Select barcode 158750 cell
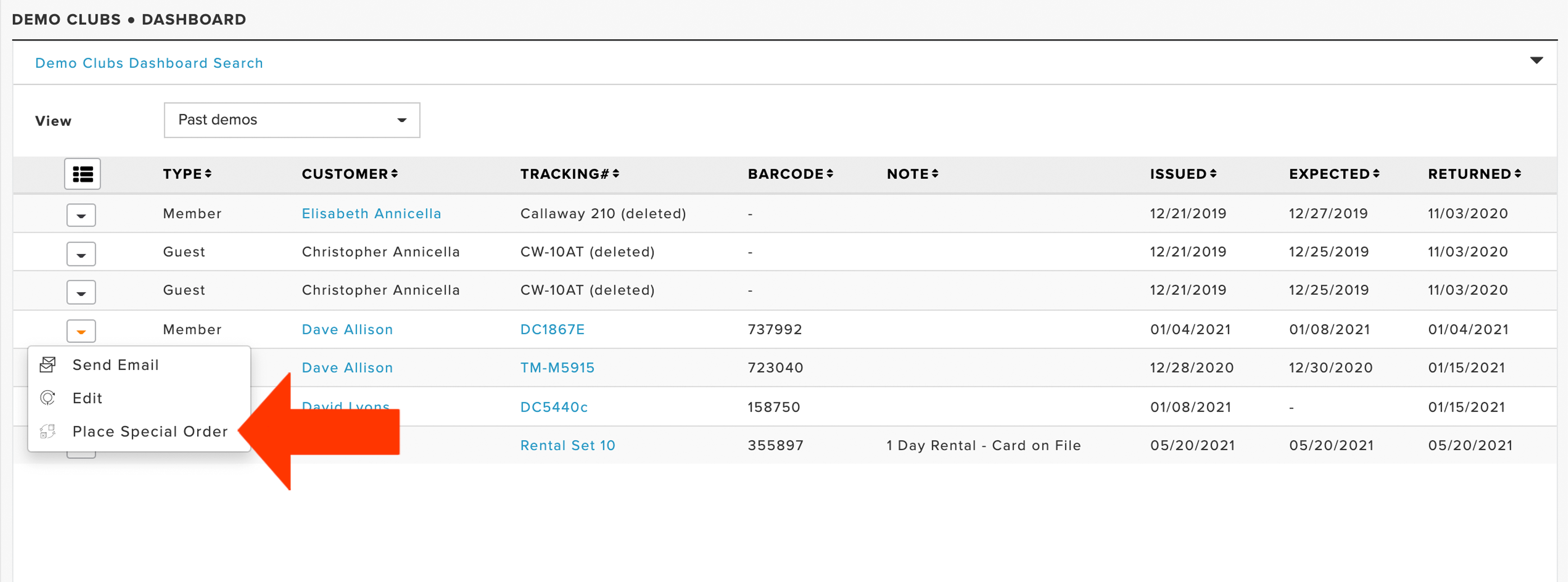Viewport: 1568px width, 582px height. 774,407
